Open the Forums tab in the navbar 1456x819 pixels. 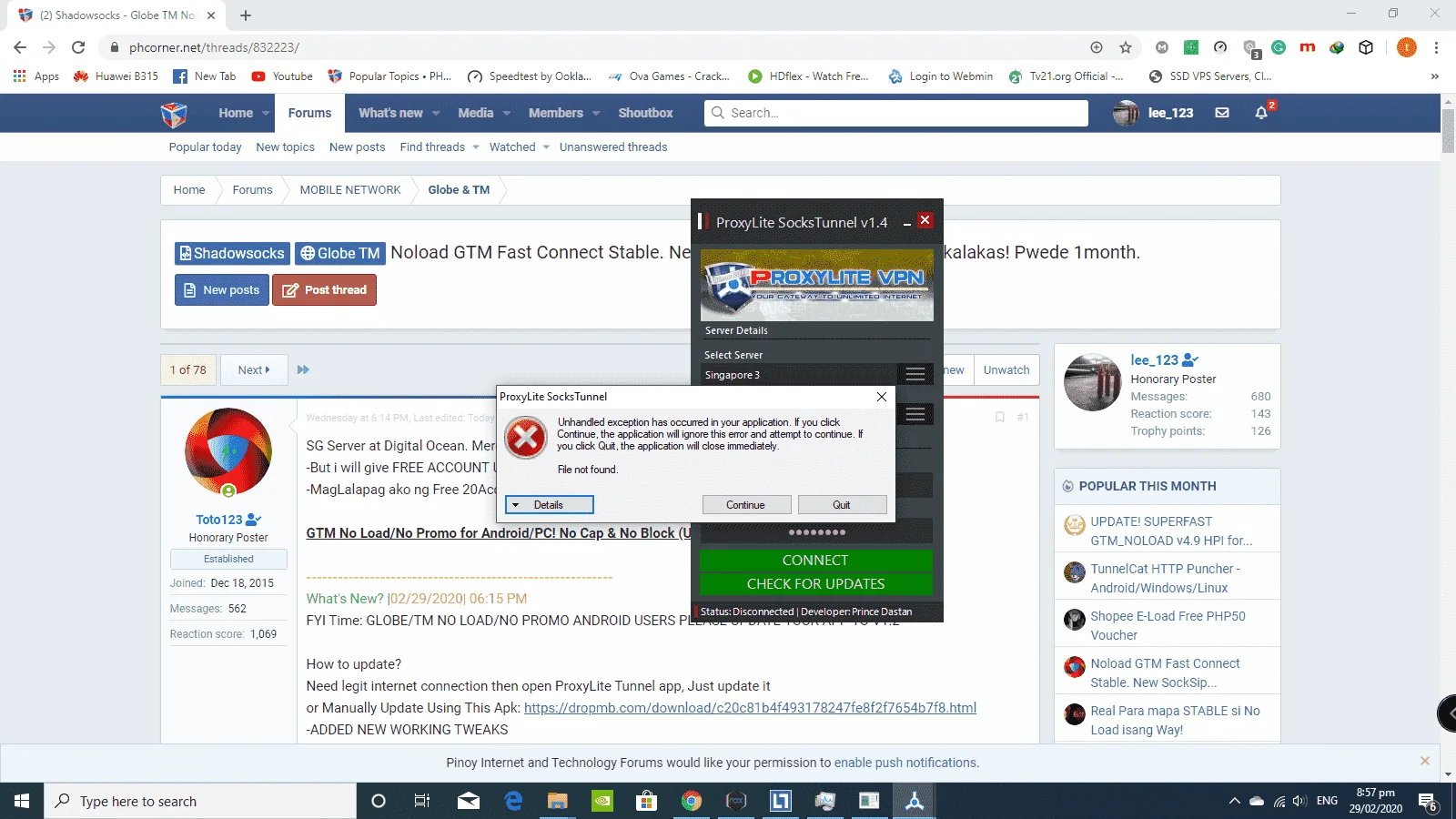(309, 113)
